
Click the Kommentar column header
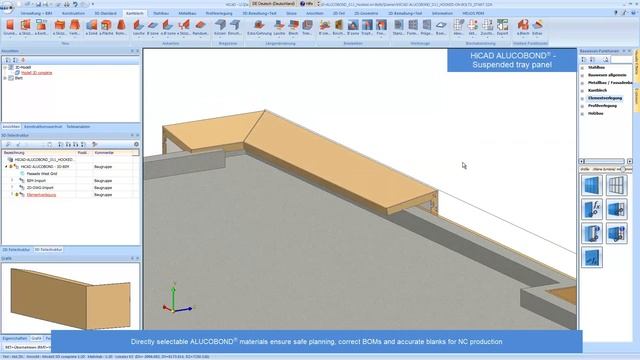113,153
